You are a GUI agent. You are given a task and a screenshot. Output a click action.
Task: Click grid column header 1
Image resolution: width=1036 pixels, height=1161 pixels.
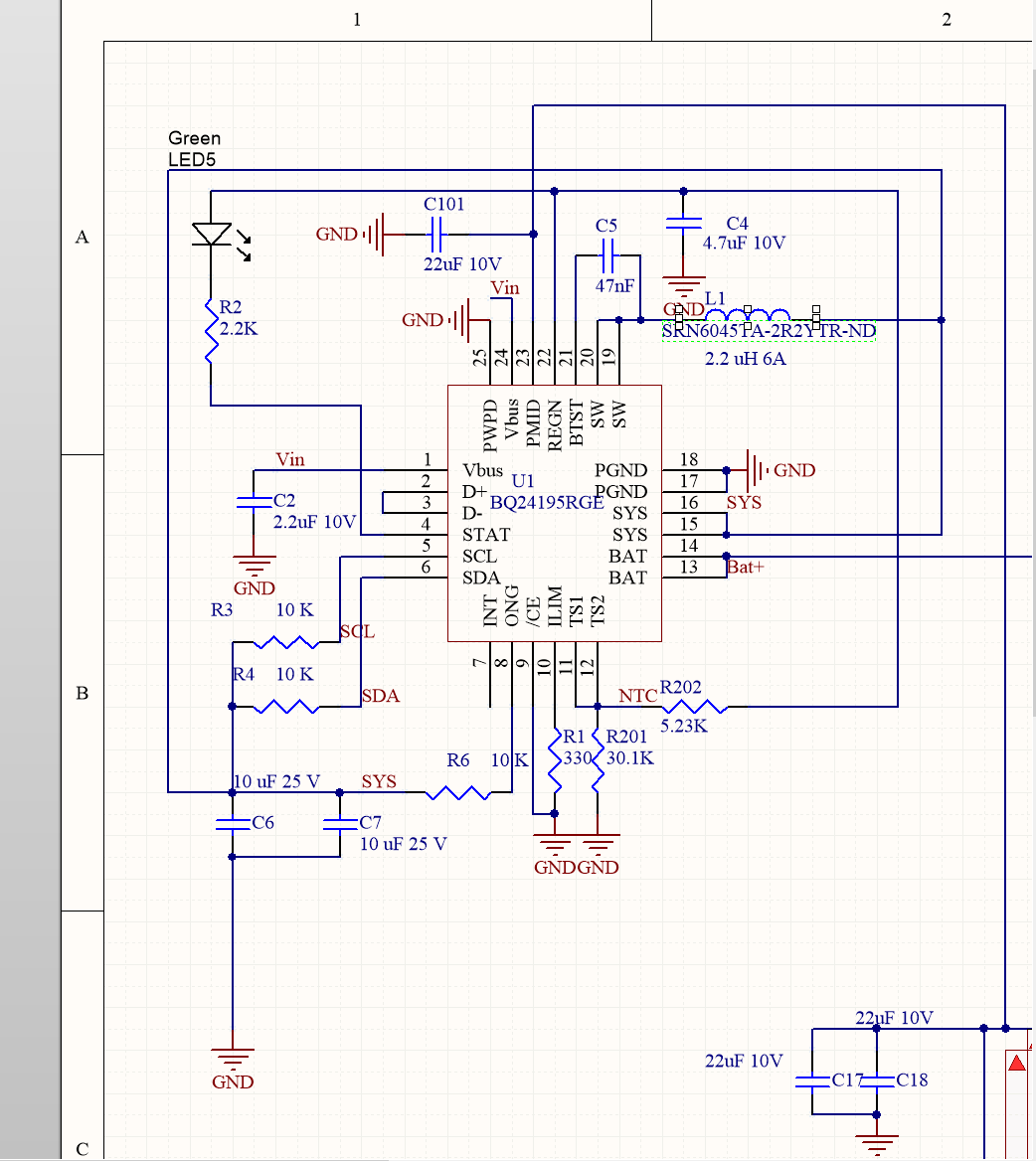355,18
